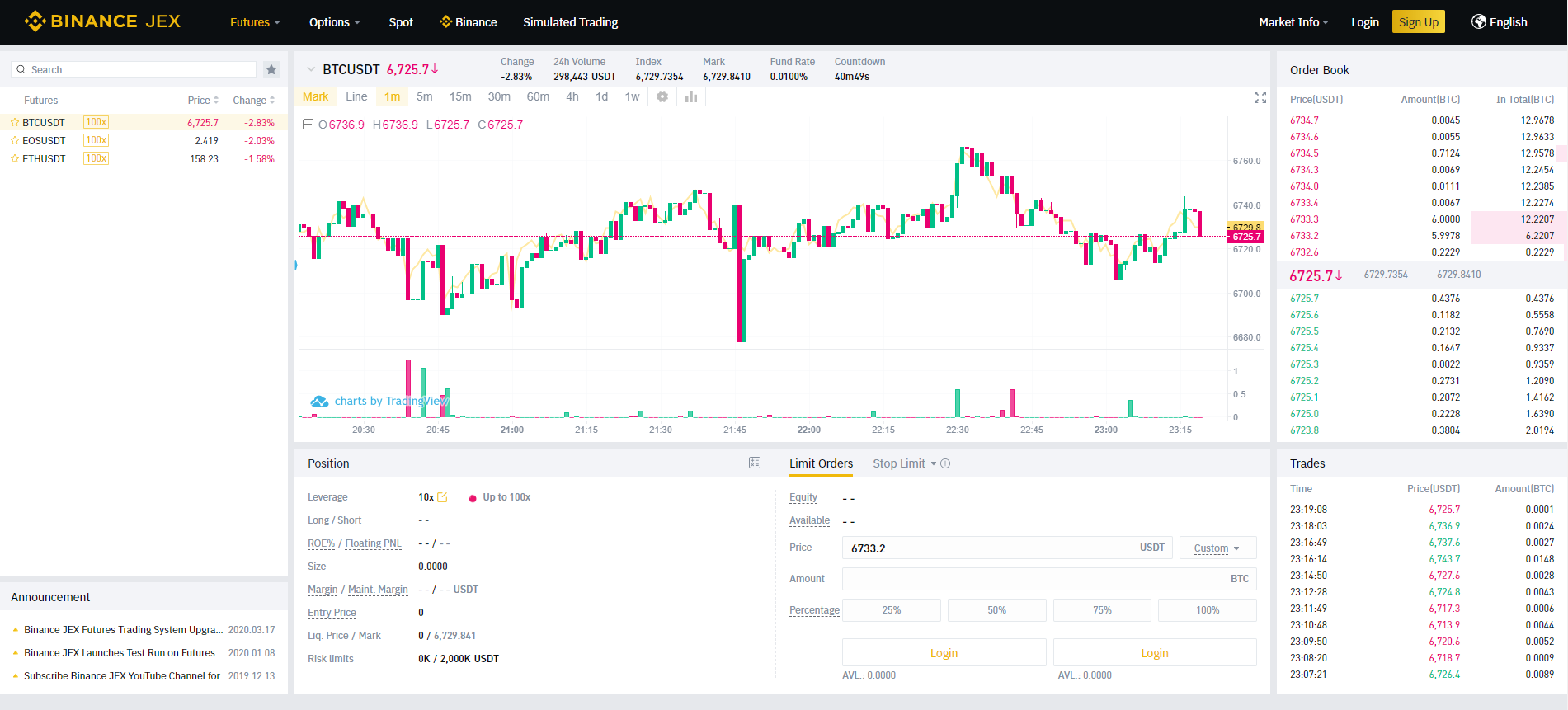
Task: Open the Stop Limit order type dropdown
Action: pos(905,463)
